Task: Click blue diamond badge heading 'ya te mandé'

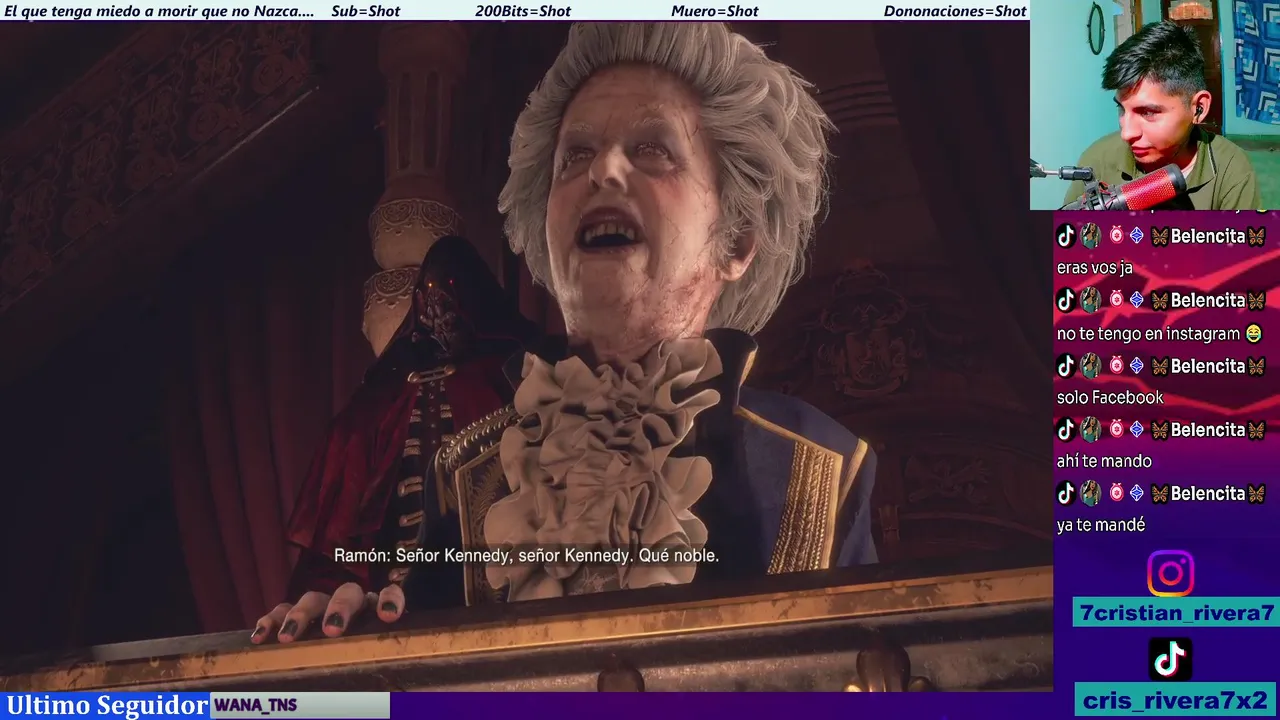Action: pos(1136,493)
